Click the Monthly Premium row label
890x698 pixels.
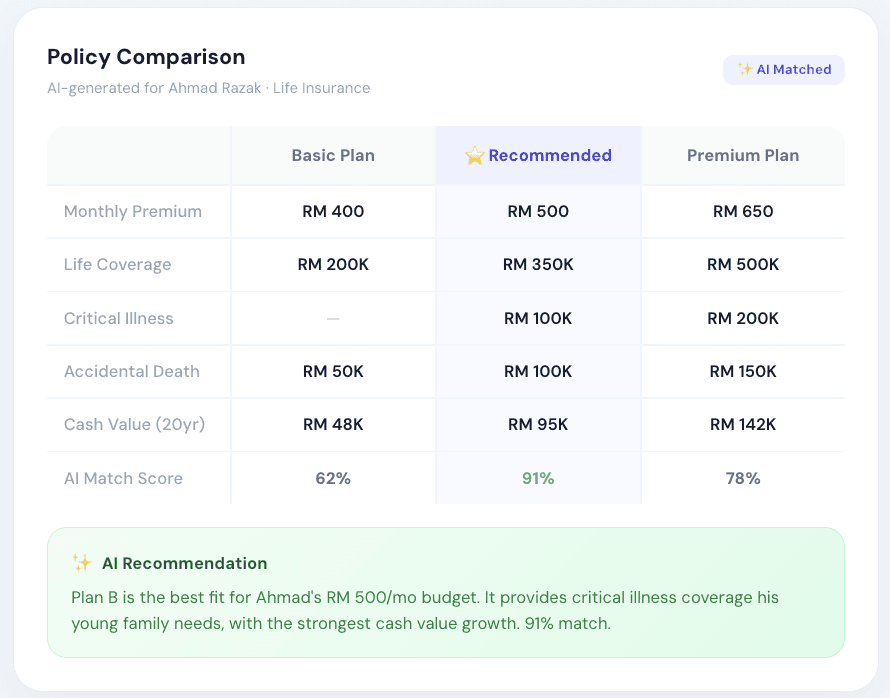pyautogui.click(x=133, y=211)
